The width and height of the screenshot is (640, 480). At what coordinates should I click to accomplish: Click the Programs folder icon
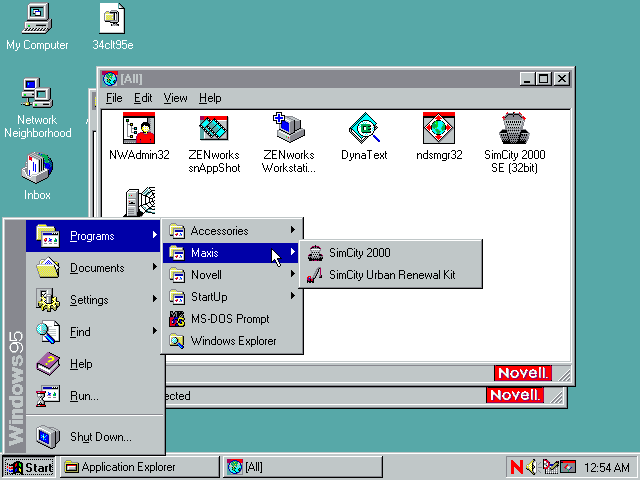pyautogui.click(x=48, y=236)
